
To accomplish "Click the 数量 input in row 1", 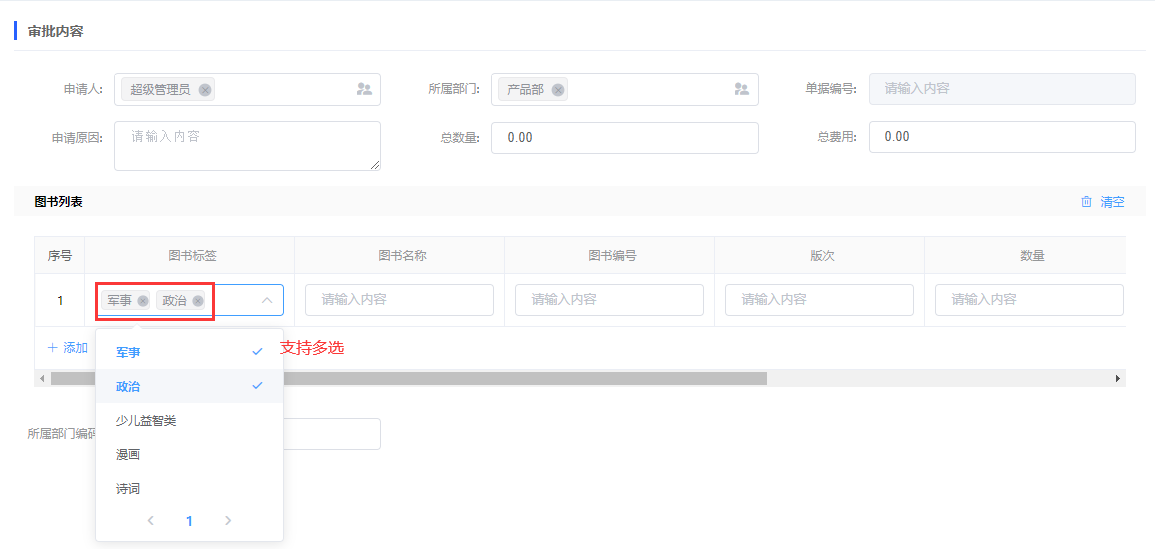I will (1029, 300).
